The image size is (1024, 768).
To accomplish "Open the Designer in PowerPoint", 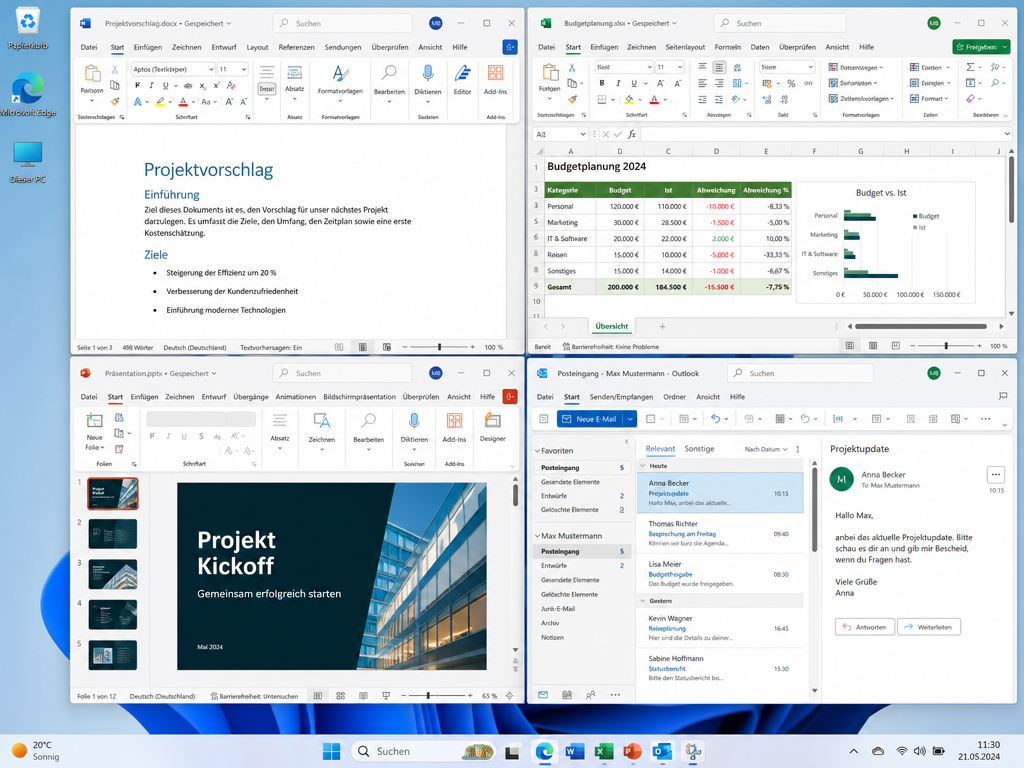I will [x=492, y=428].
